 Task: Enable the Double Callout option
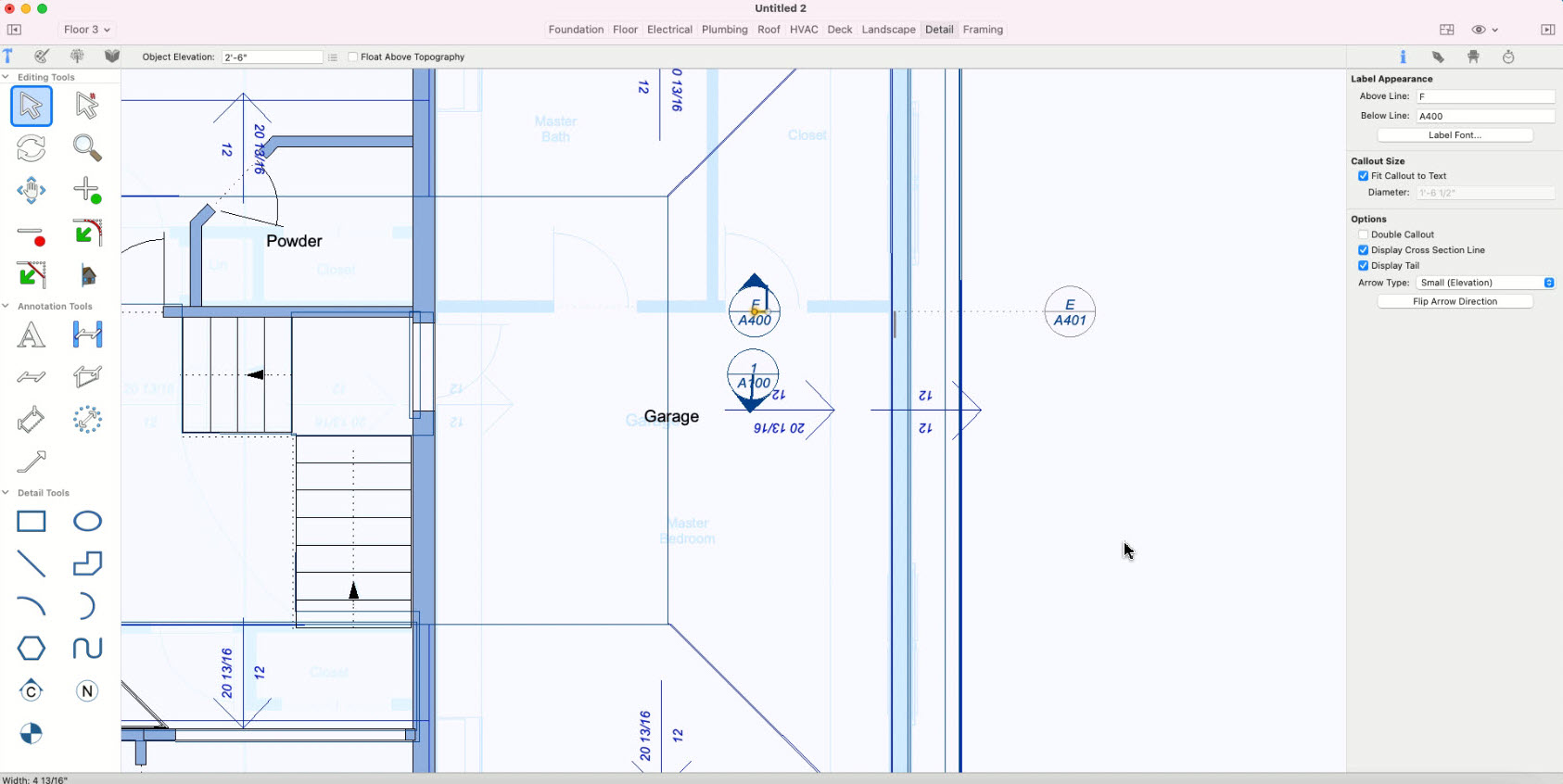coord(1364,235)
